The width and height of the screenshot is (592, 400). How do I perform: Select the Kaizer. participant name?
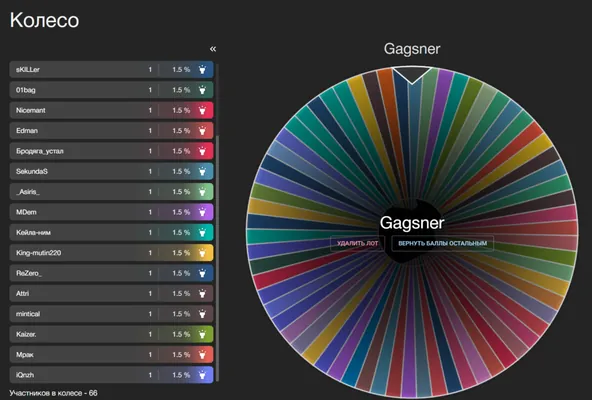pos(26,334)
